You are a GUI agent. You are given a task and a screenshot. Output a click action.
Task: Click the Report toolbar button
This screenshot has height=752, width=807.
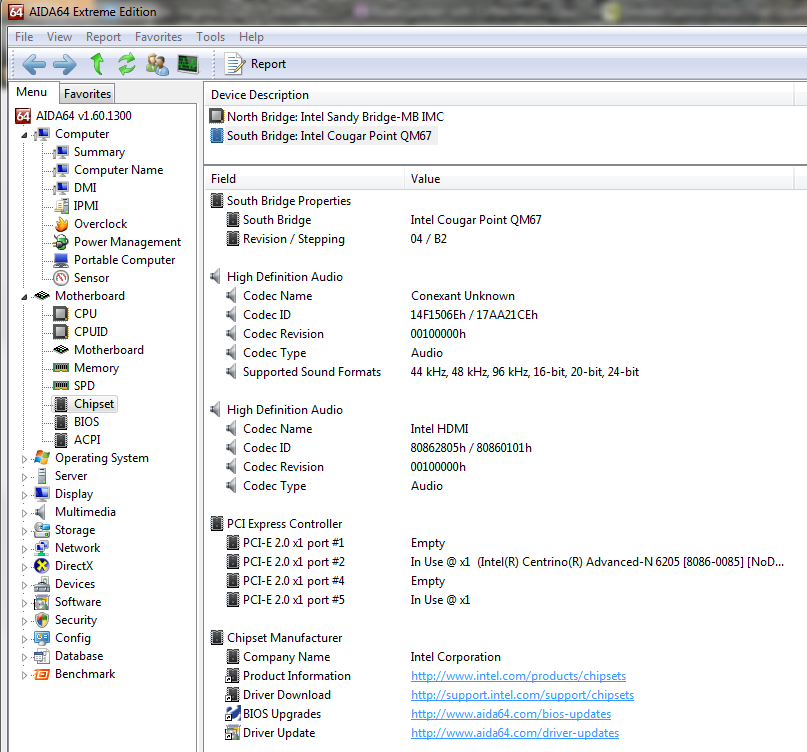[256, 64]
